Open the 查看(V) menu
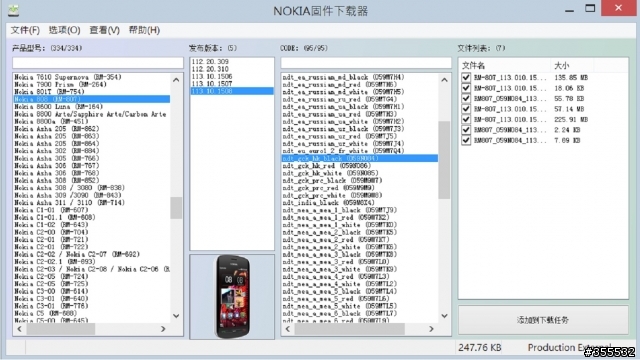 104,30
